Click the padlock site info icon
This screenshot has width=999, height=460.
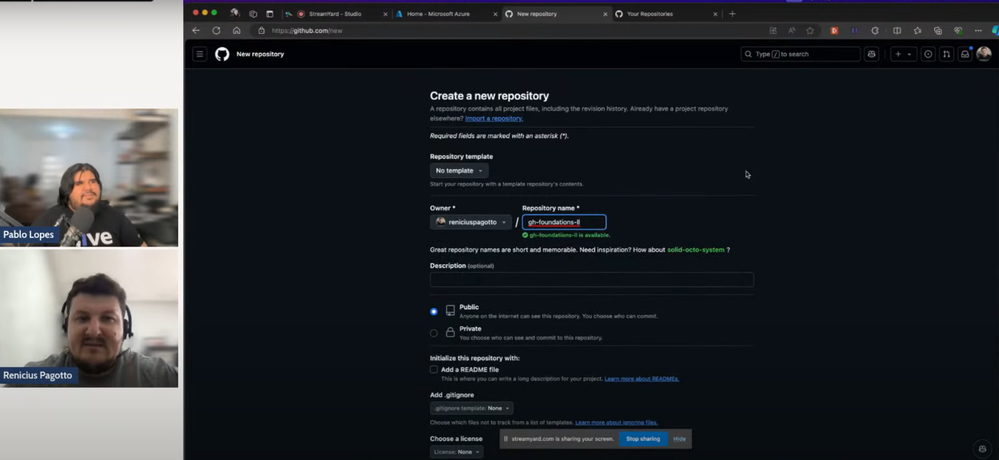click(x=261, y=31)
